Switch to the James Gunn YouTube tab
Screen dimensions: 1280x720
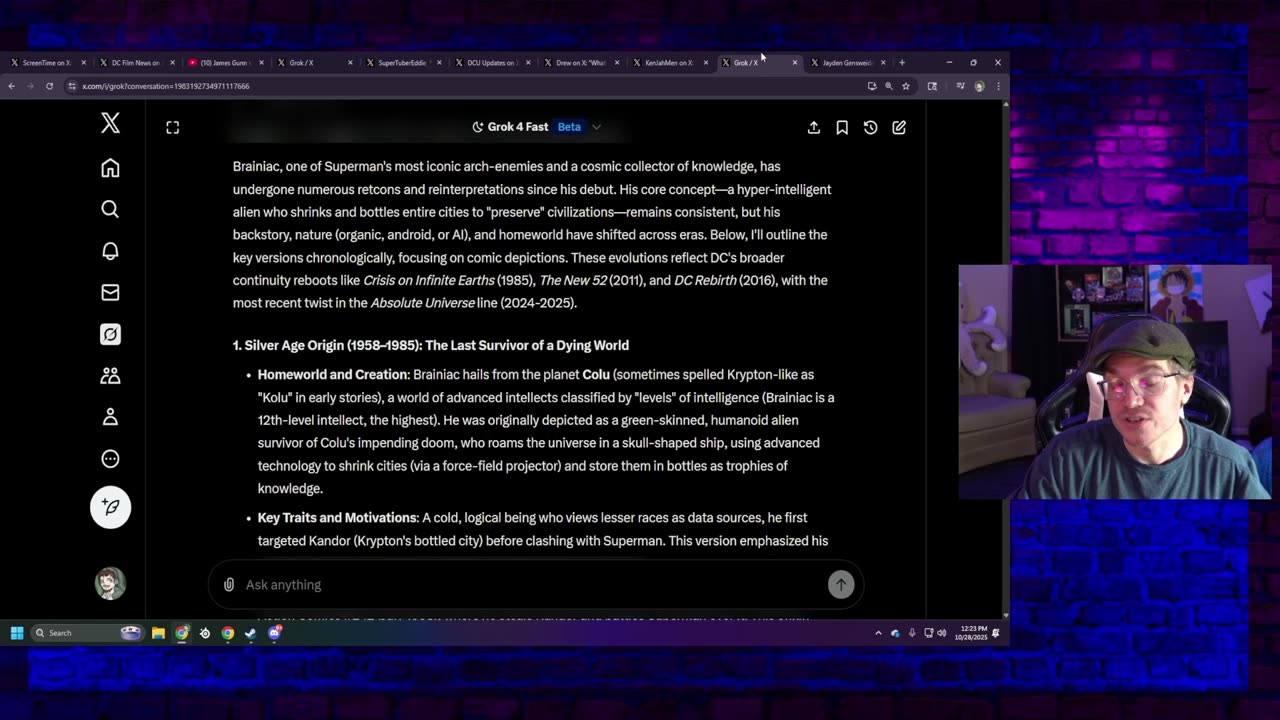coord(224,63)
